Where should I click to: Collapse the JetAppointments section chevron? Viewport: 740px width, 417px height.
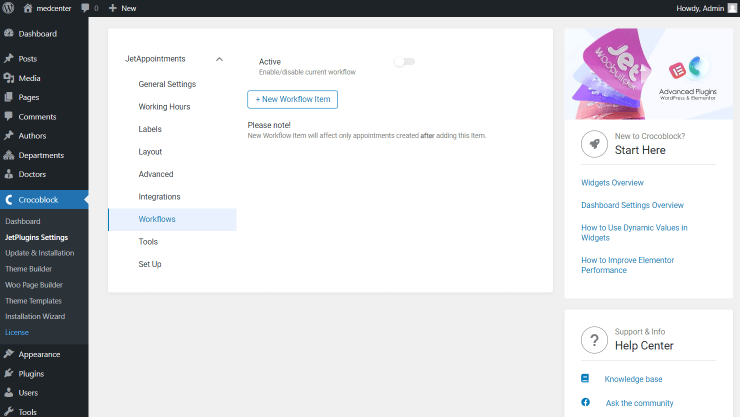[x=219, y=59]
